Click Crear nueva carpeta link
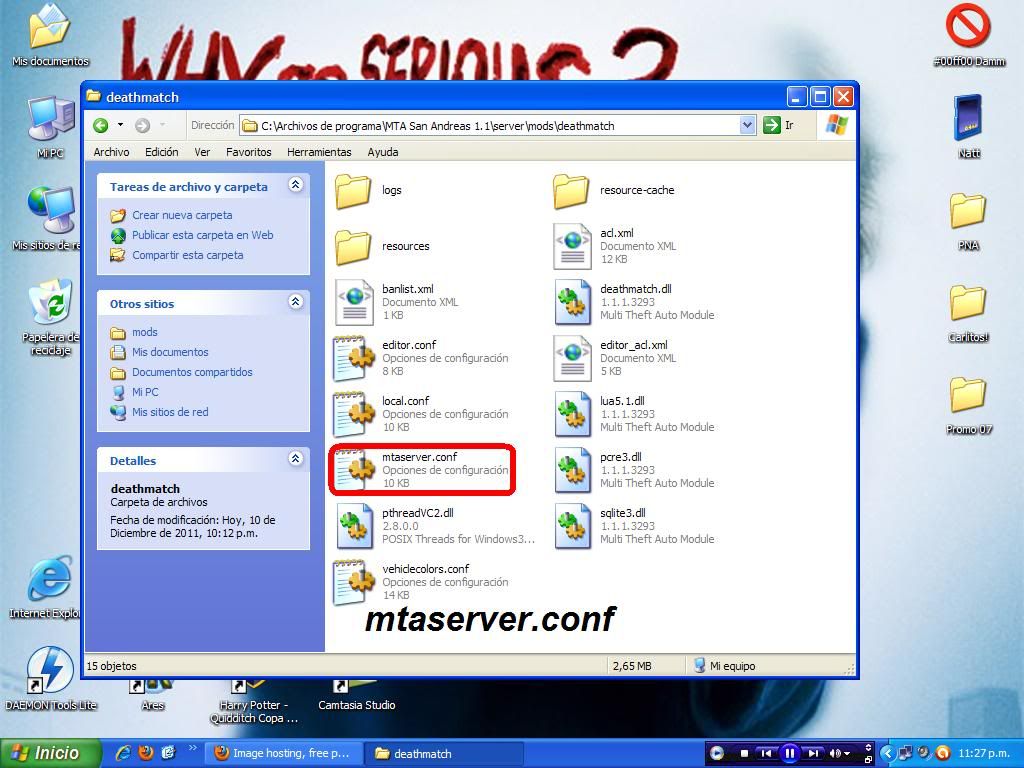1024x768 pixels. tap(182, 215)
